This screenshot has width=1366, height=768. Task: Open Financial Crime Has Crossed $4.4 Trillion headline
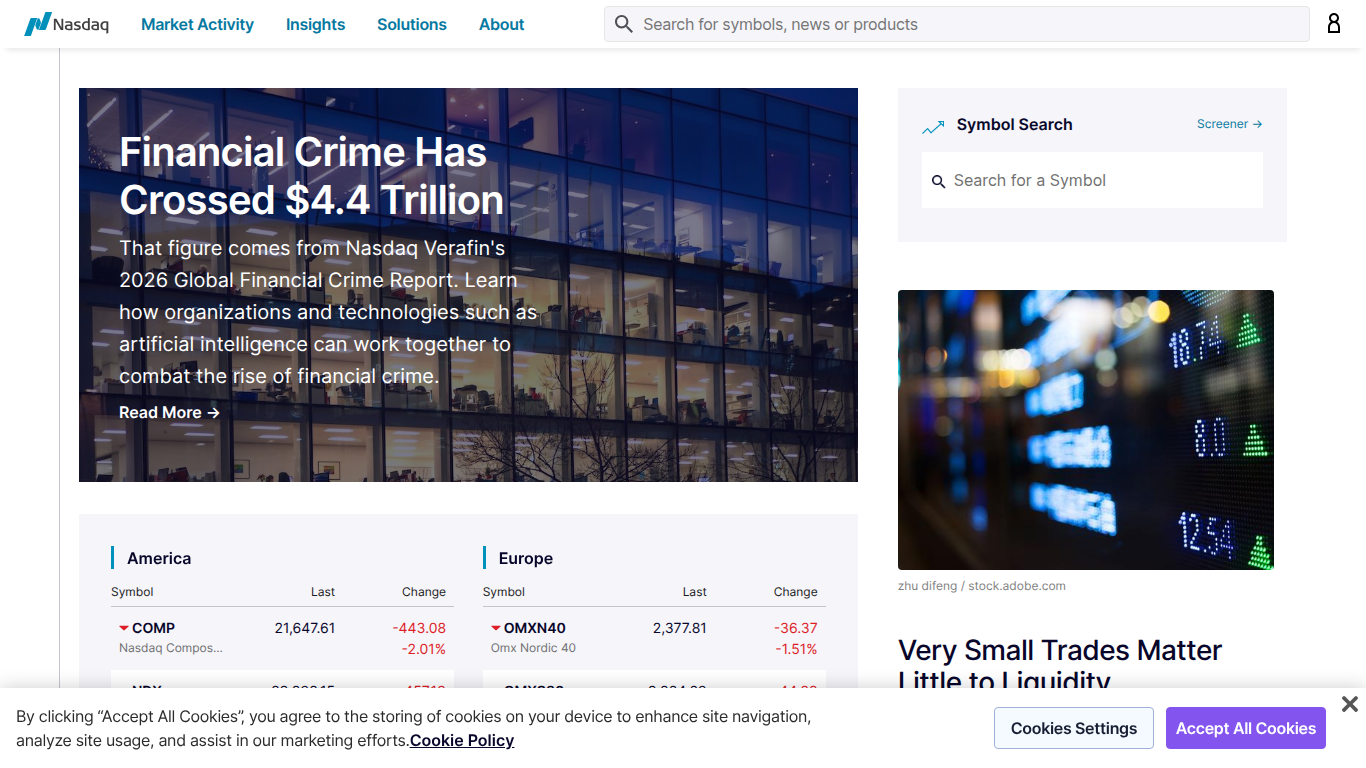click(312, 176)
